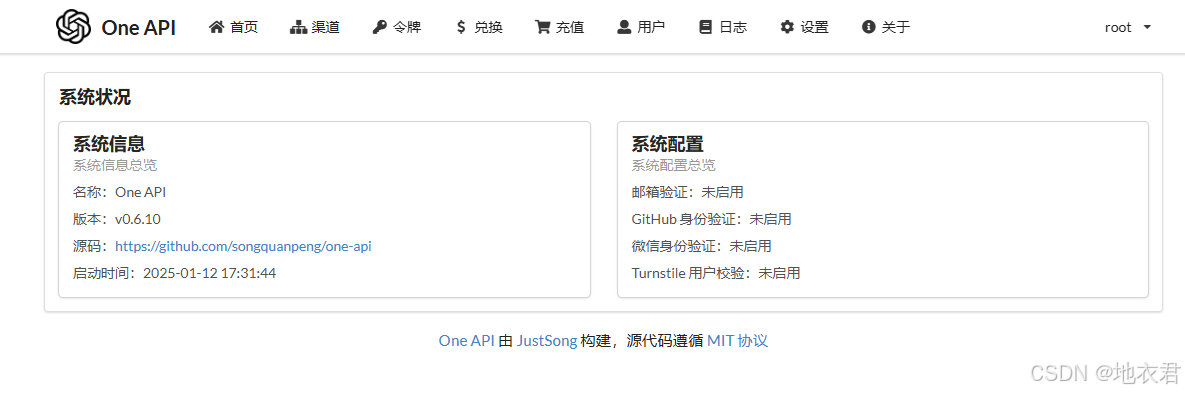Click the version text v0.6.10
The image size is (1185, 393).
tap(138, 219)
